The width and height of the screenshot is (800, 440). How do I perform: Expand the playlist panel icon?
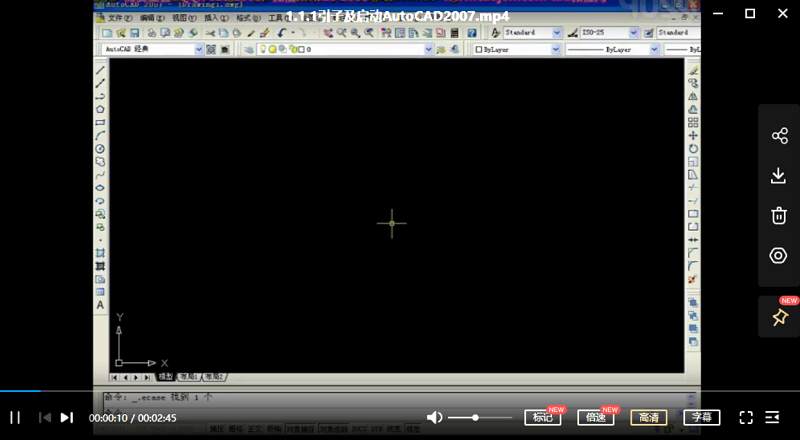[772, 417]
